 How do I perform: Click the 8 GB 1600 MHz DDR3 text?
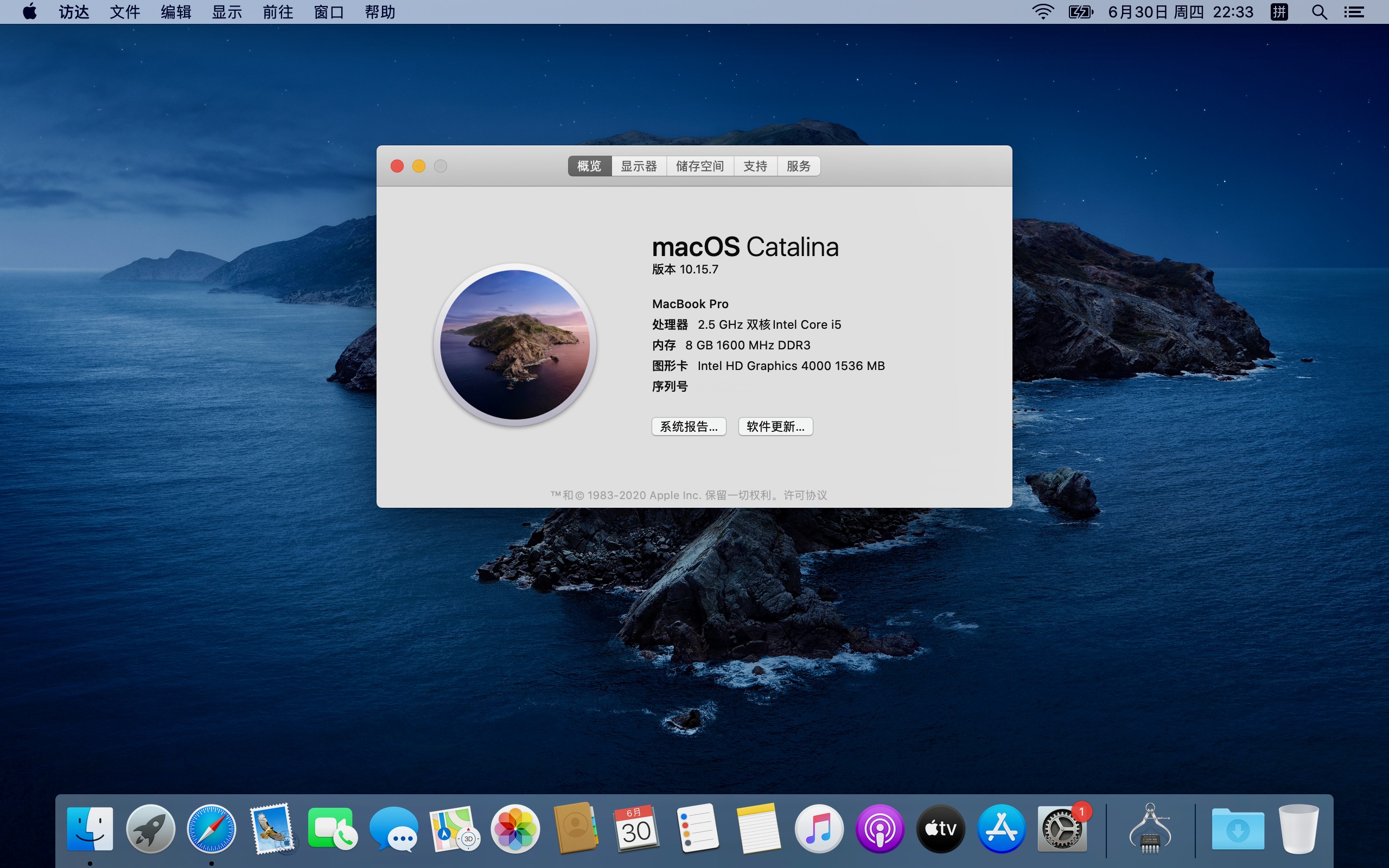[x=748, y=345]
